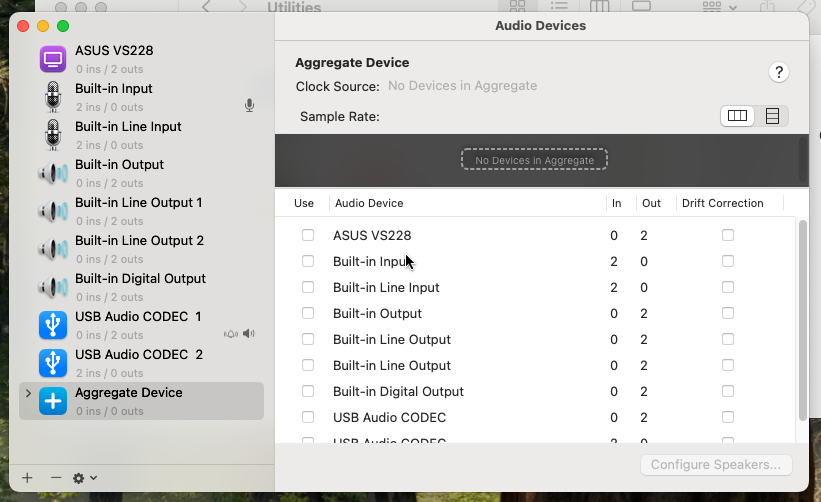The image size is (821, 502).
Task: Click the Use column header
Action: point(304,203)
